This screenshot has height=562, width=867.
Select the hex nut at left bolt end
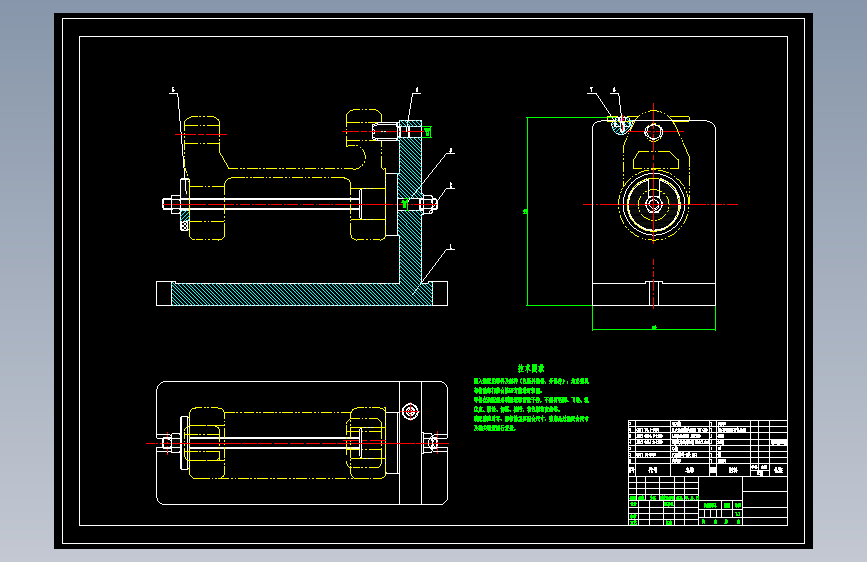click(x=175, y=204)
